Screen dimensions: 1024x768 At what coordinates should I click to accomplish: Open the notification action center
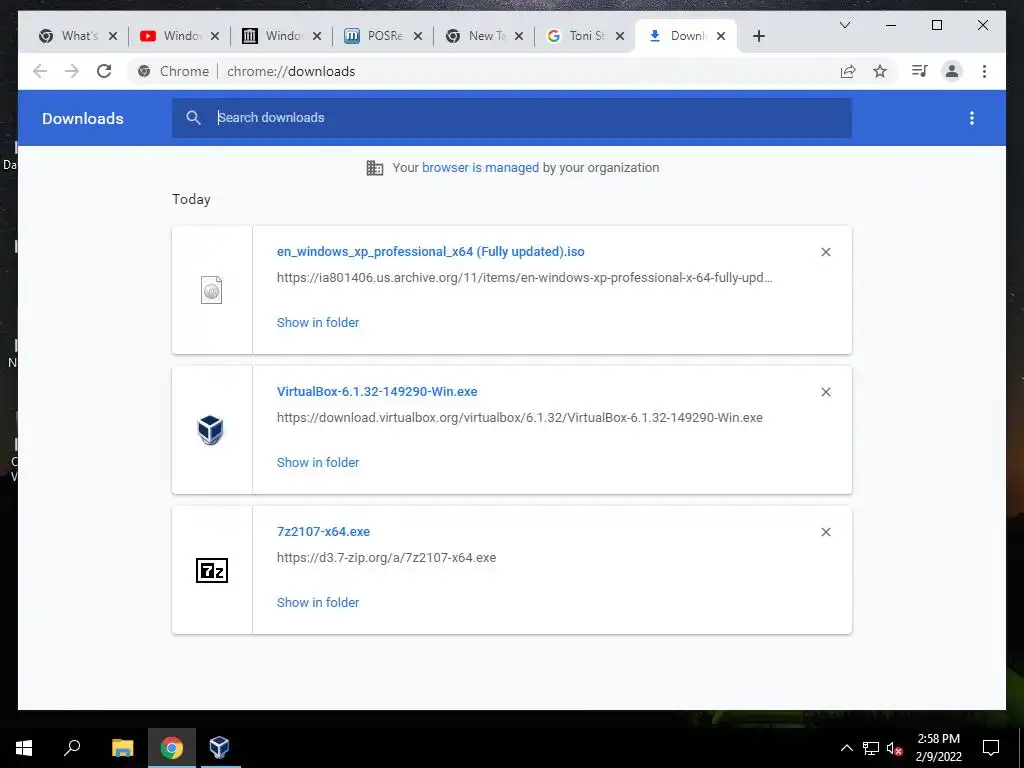pos(991,748)
